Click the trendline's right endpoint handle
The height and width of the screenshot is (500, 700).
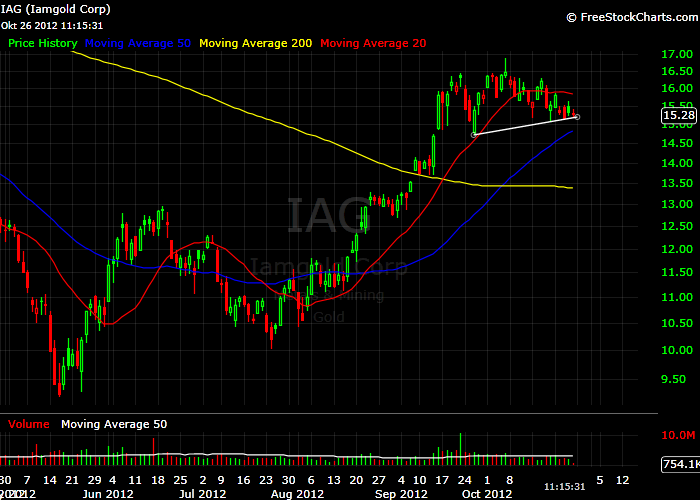[x=577, y=117]
